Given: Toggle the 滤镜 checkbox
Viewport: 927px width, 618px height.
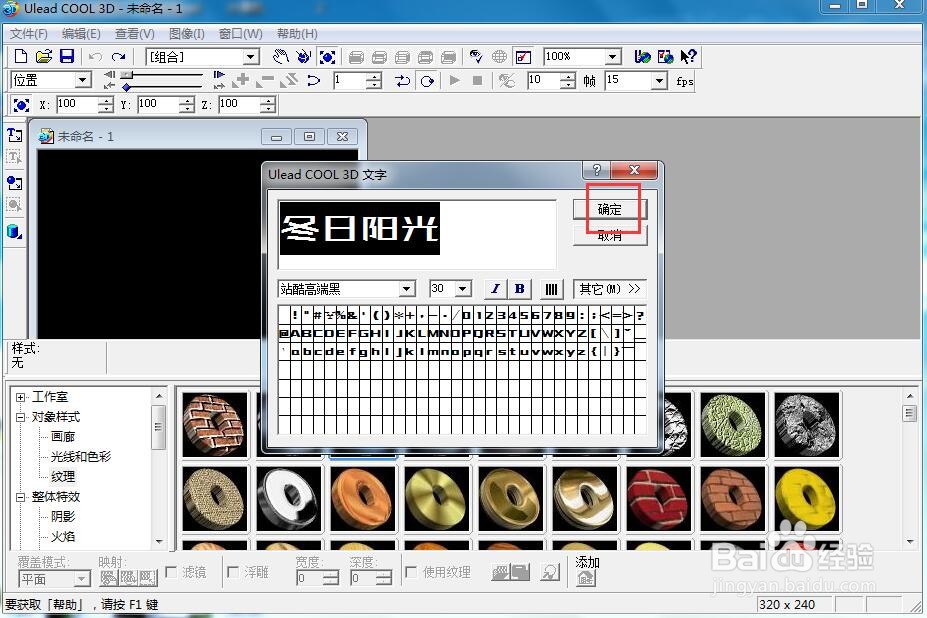Looking at the screenshot, I should [x=172, y=571].
